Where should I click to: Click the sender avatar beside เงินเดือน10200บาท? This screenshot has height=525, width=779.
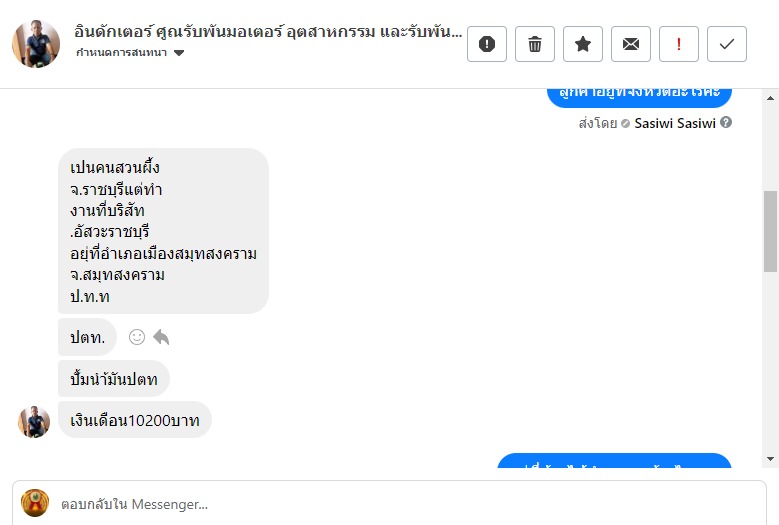click(x=34, y=421)
